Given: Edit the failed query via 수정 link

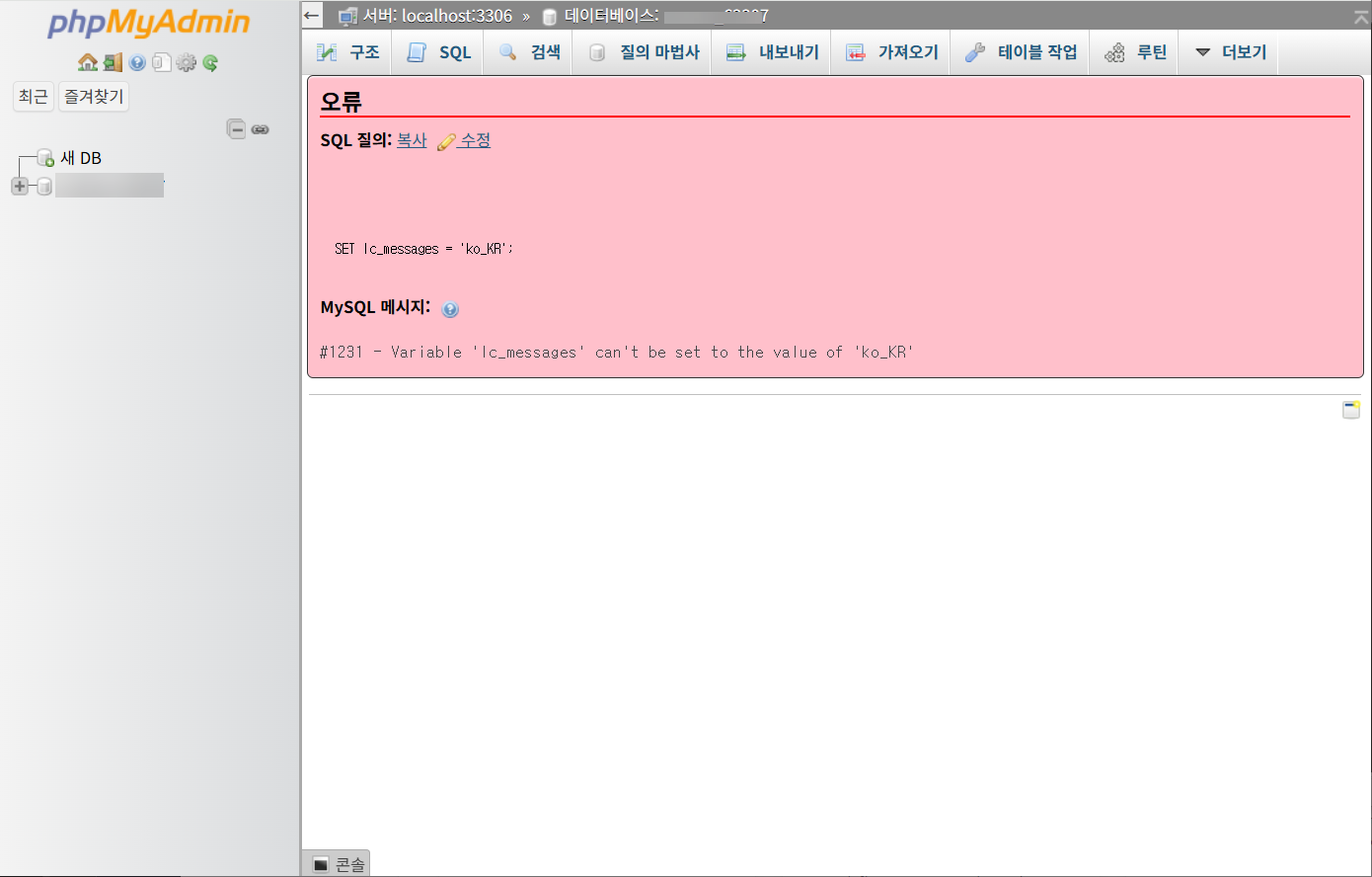Looking at the screenshot, I should (475, 140).
